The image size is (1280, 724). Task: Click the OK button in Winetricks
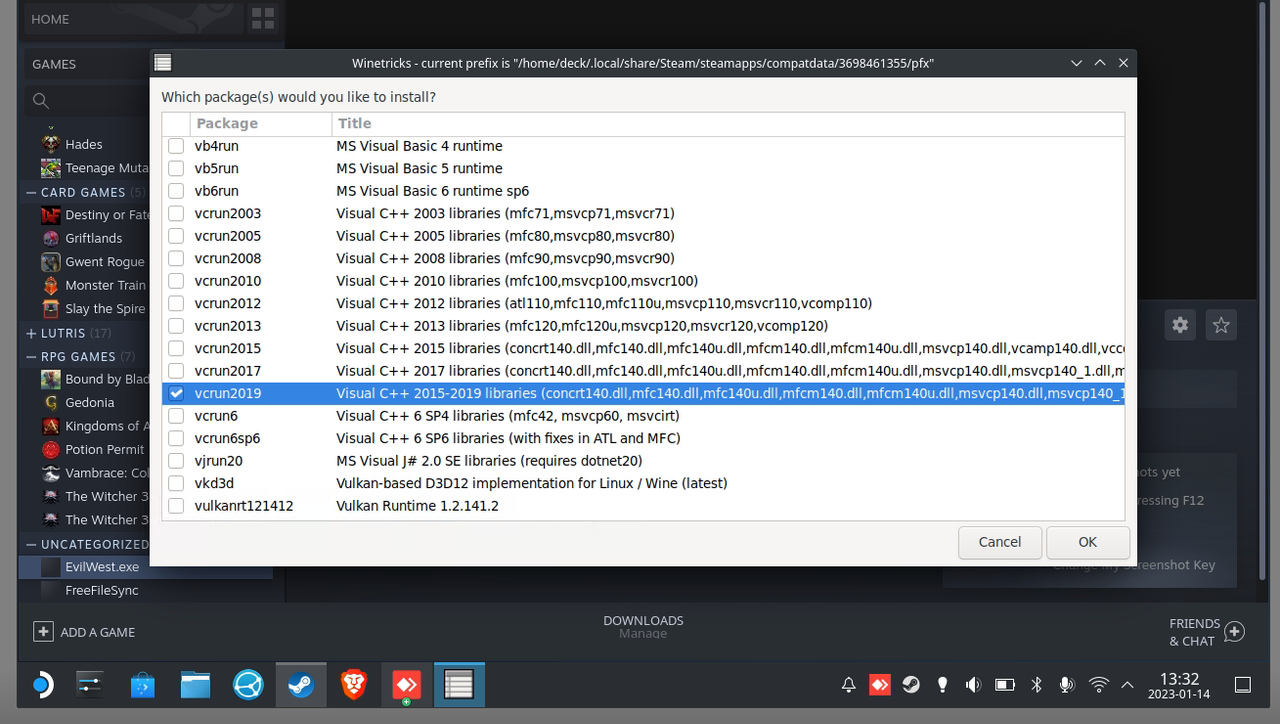[1088, 542]
